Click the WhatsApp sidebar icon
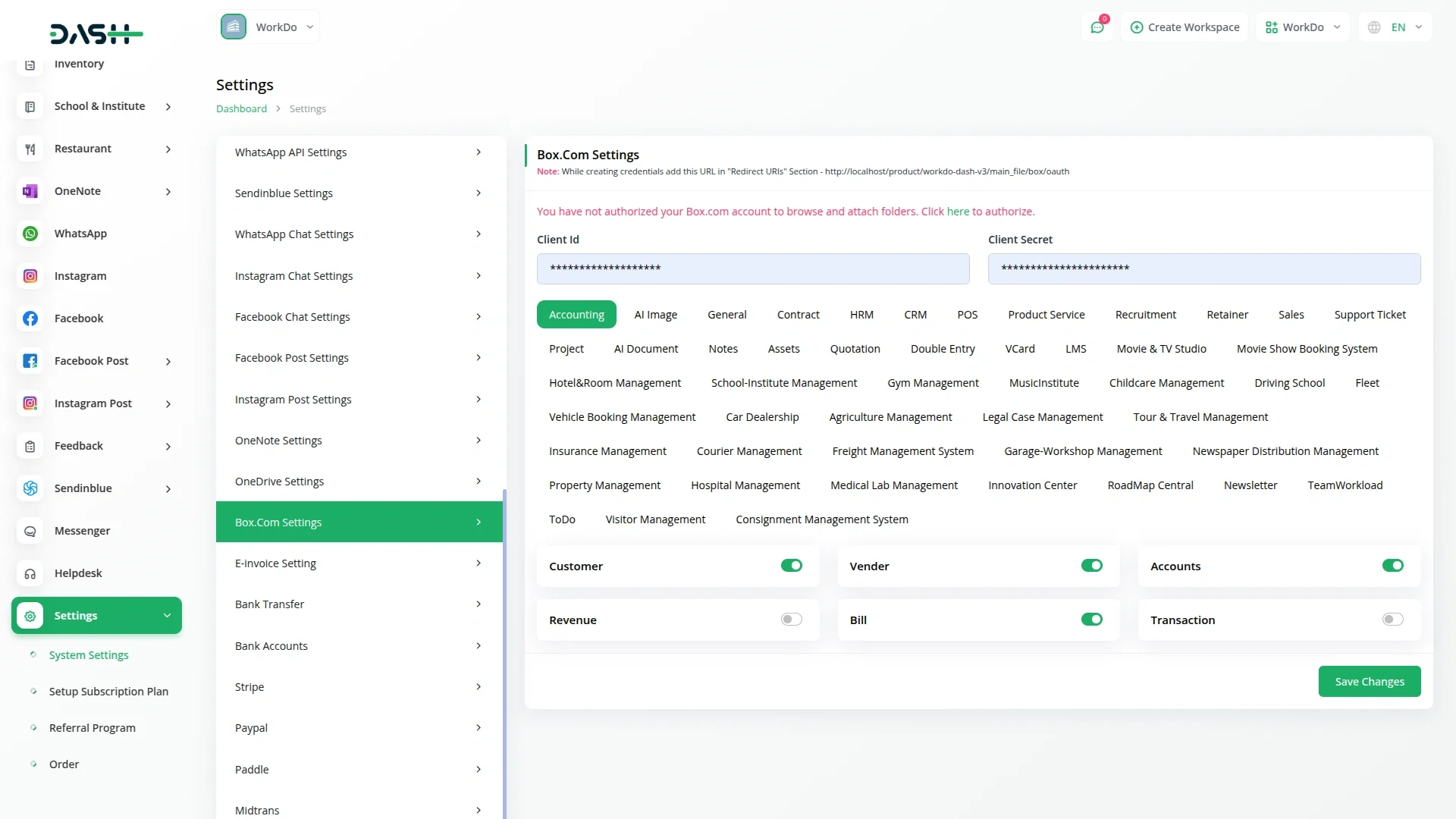The height and width of the screenshot is (819, 1456). [x=30, y=234]
